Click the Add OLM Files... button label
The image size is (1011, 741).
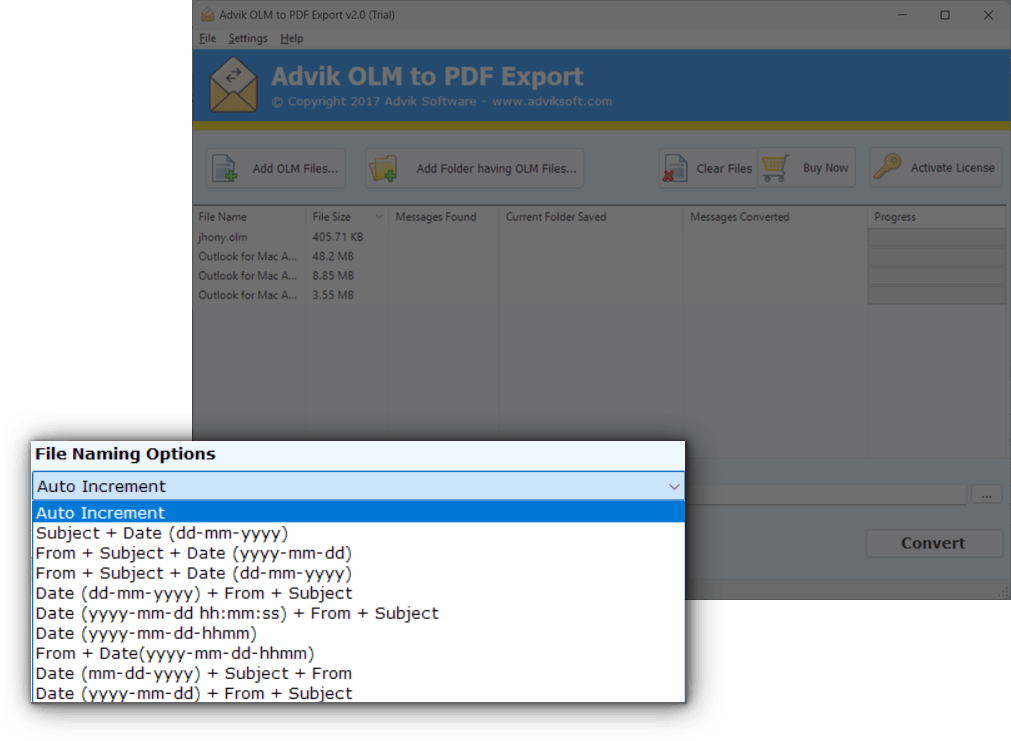[295, 168]
